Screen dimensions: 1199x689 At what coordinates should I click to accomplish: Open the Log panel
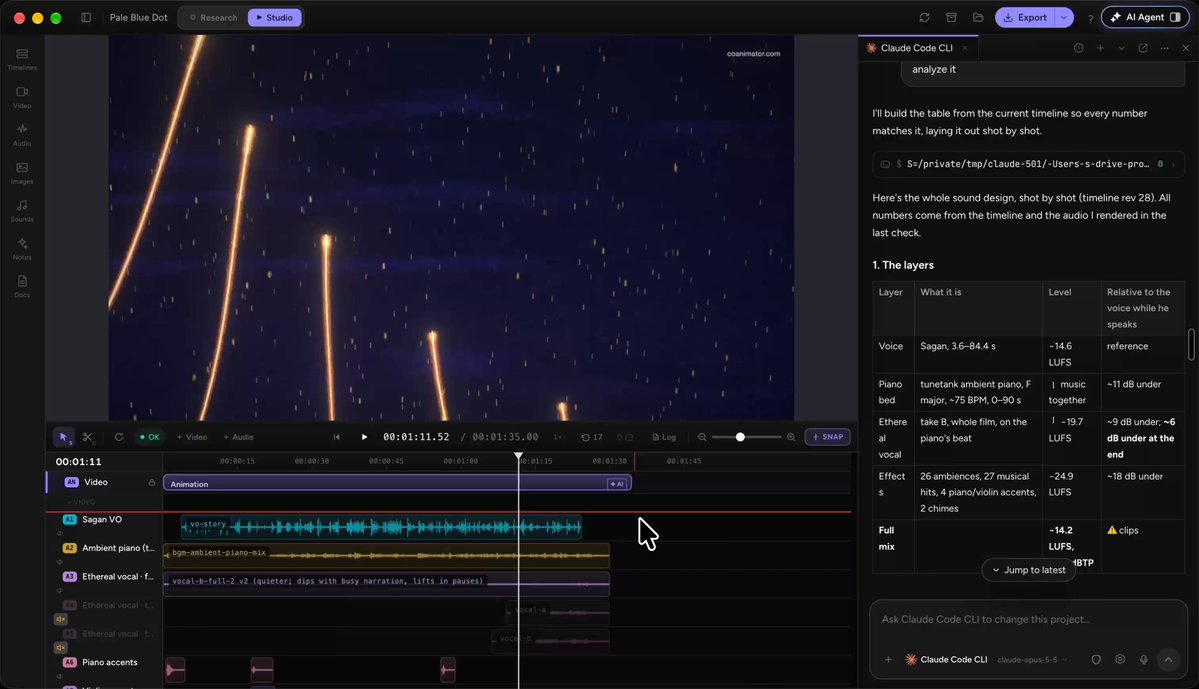pyautogui.click(x=664, y=437)
